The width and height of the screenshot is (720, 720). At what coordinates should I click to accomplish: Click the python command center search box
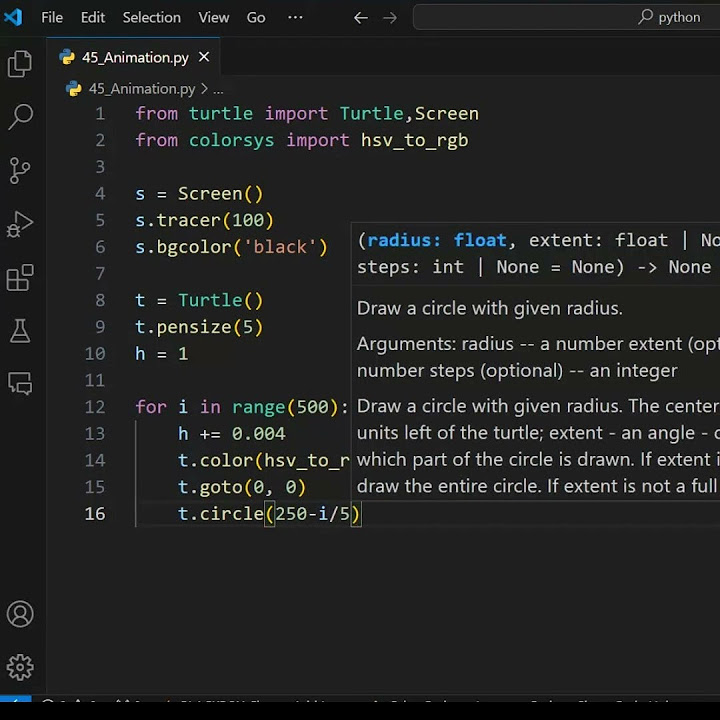[x=566, y=17]
